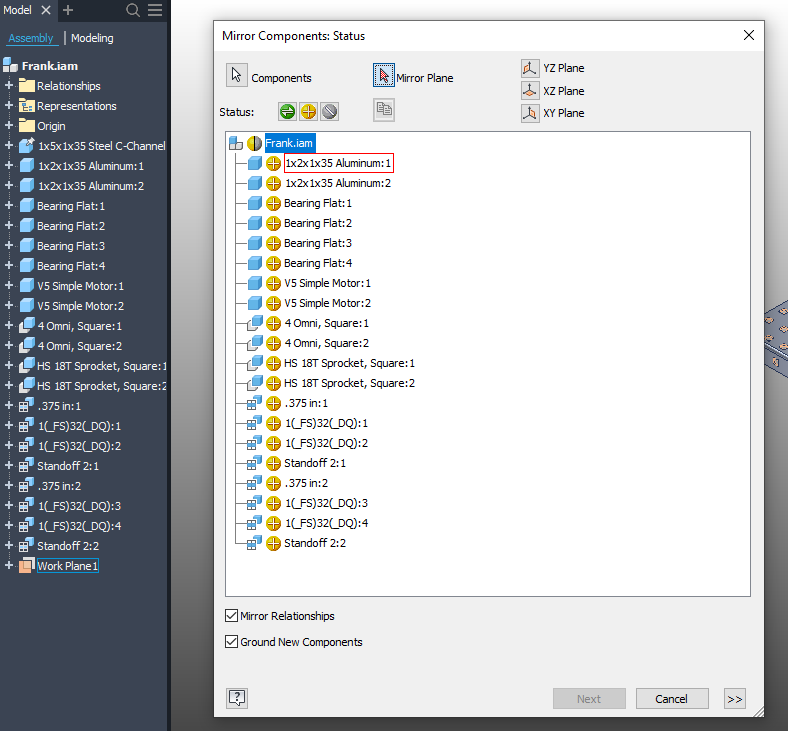Open the browser panel hamburger menu
Image resolution: width=788 pixels, height=731 pixels.
pyautogui.click(x=155, y=10)
